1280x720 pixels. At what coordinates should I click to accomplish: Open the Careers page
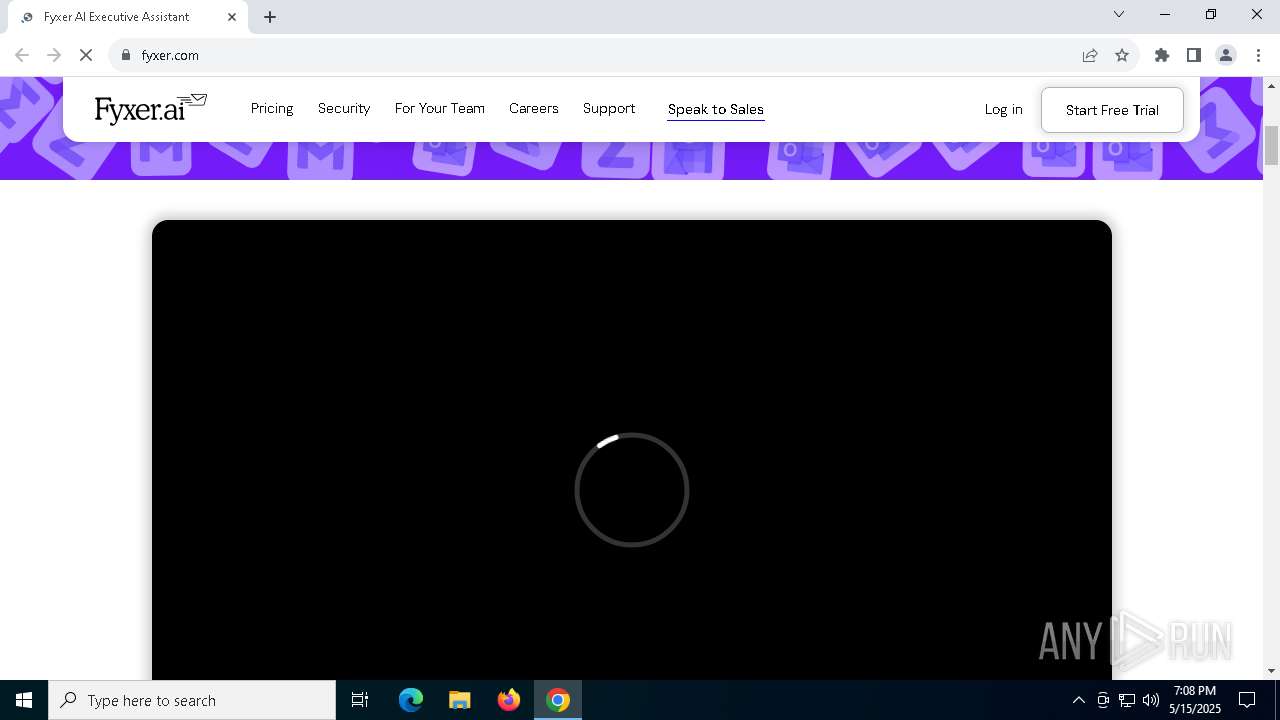click(x=534, y=108)
